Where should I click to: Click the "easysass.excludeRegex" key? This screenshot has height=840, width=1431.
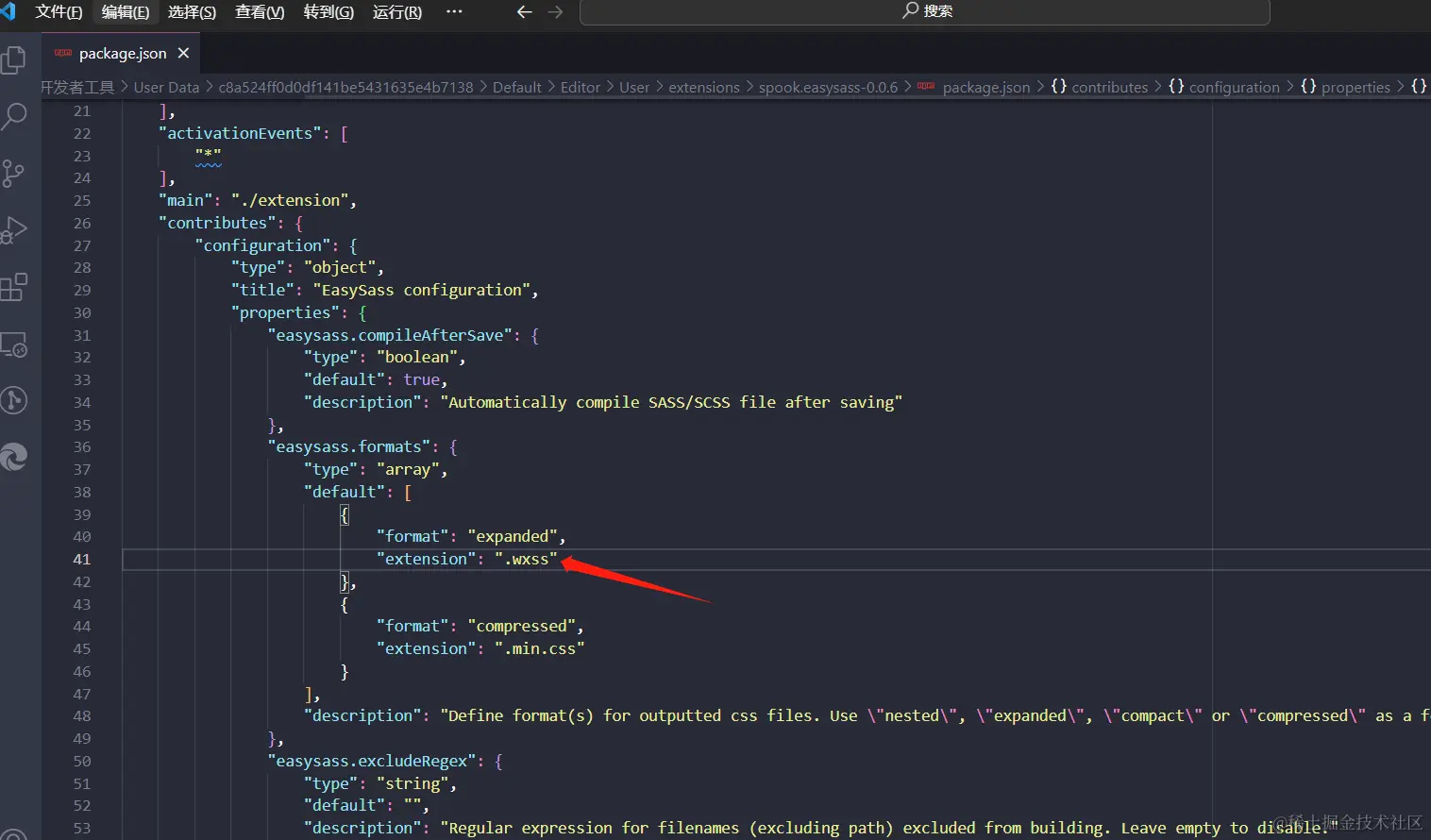(x=372, y=761)
